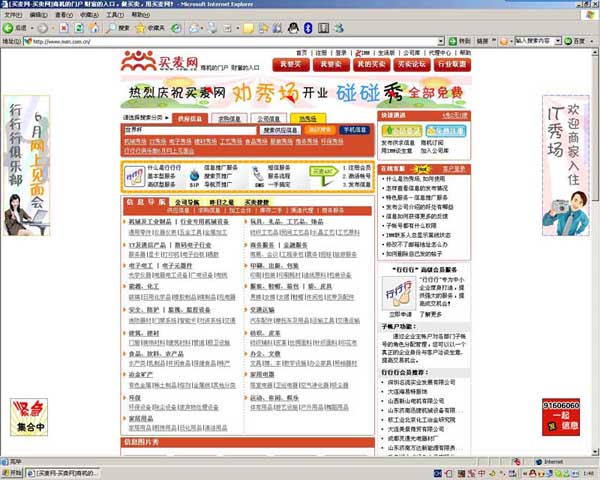
Task: Open the toolbar search box dropdown
Action: [x=558, y=41]
